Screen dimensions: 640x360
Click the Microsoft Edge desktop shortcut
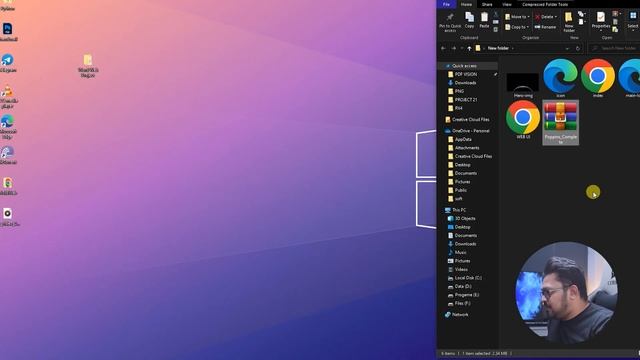pyautogui.click(x=8, y=127)
